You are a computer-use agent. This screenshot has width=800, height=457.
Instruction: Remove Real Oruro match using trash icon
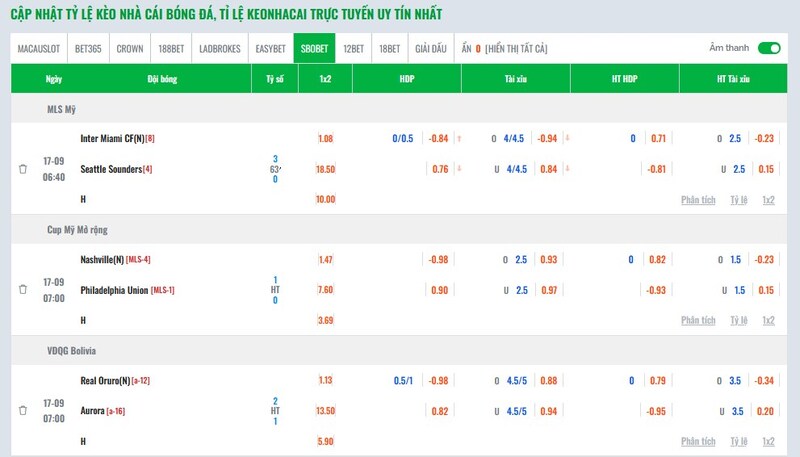pyautogui.click(x=22, y=410)
